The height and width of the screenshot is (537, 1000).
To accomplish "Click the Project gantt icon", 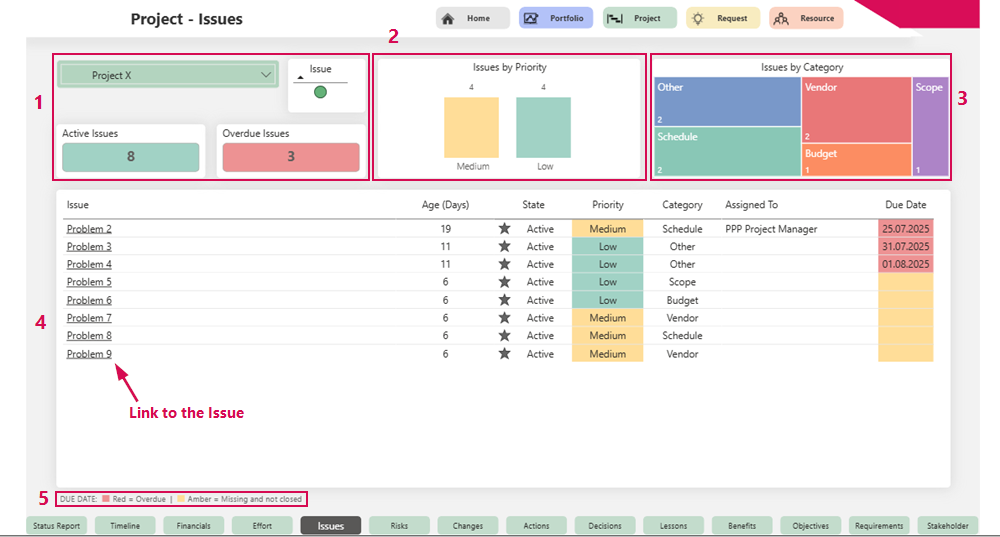I will (615, 18).
